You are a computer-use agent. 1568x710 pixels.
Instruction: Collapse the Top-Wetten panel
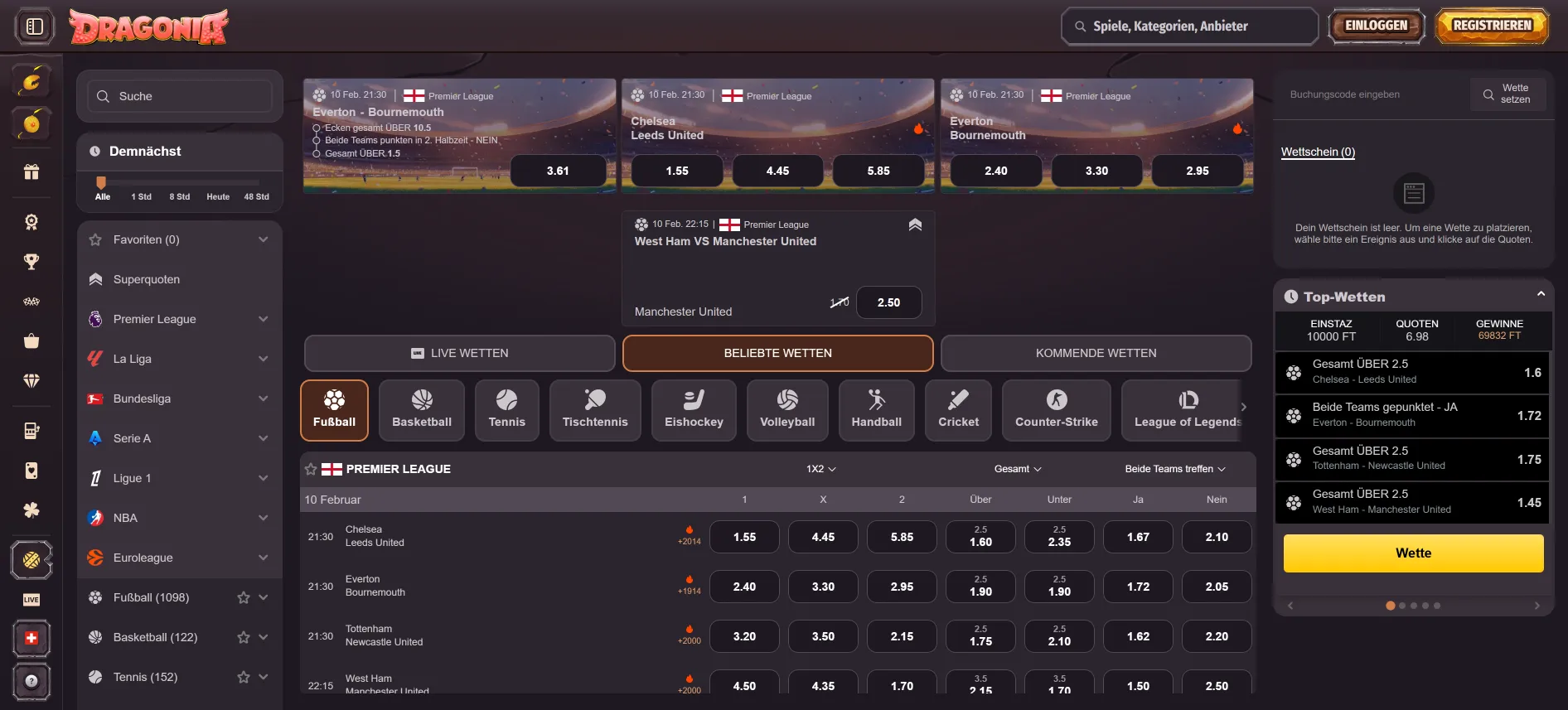point(1541,294)
